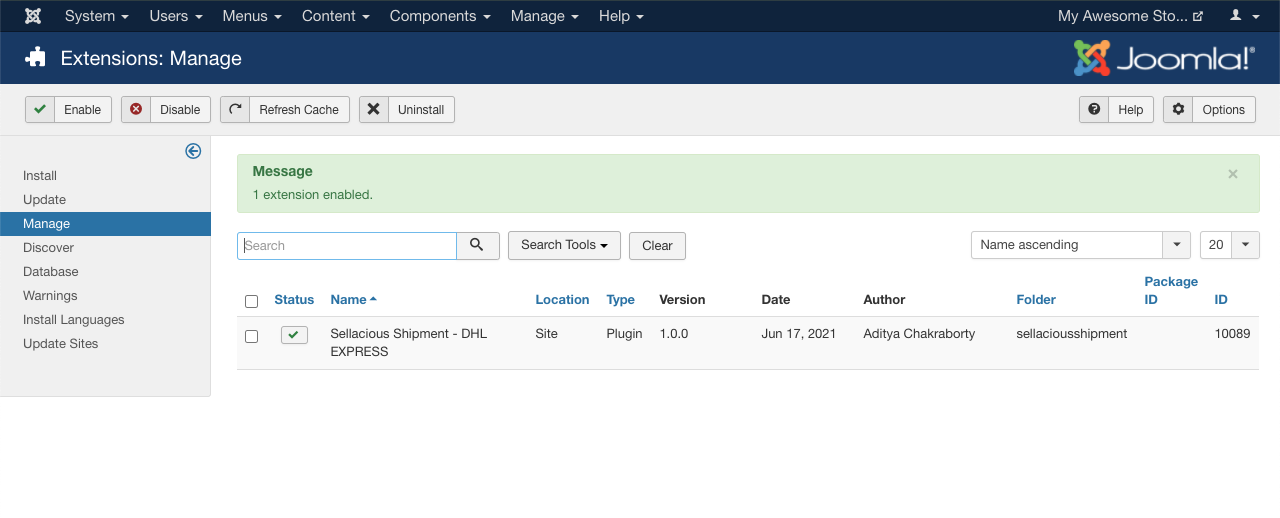Collapse the sidebar with the arrow icon
This screenshot has height=518, width=1280.
pos(193,151)
